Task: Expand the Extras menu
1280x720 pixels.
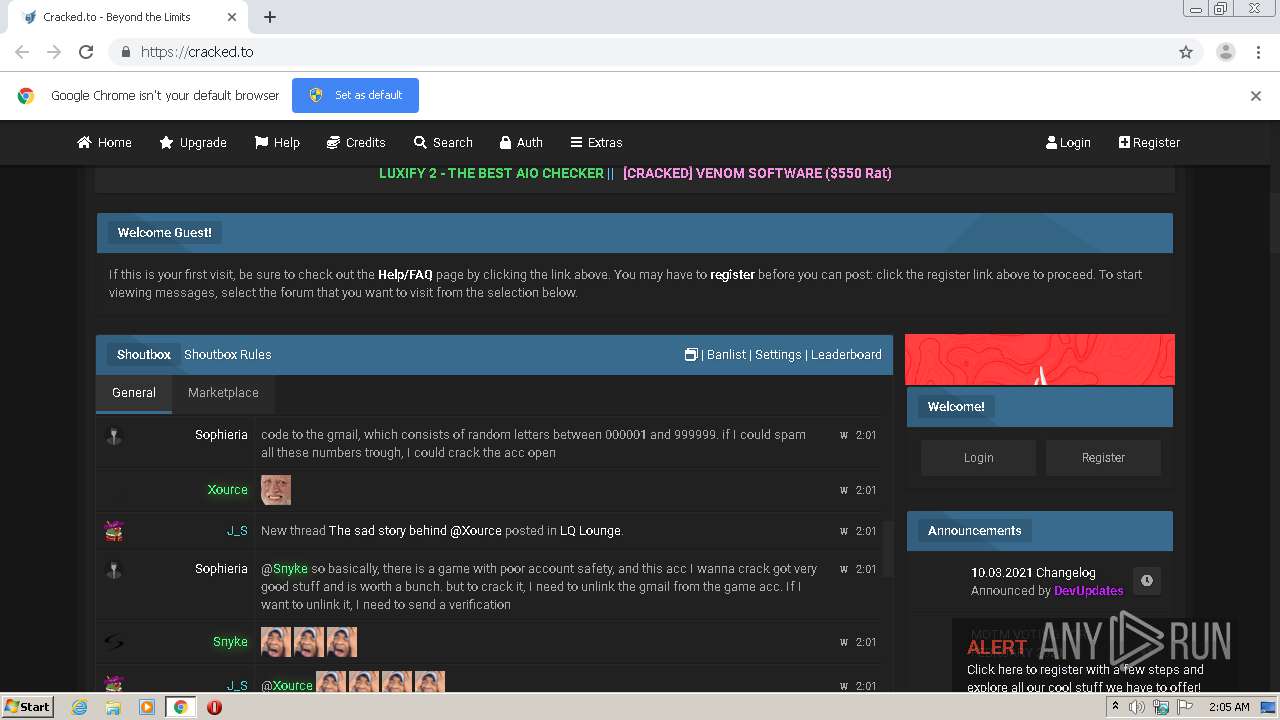Action: (596, 142)
